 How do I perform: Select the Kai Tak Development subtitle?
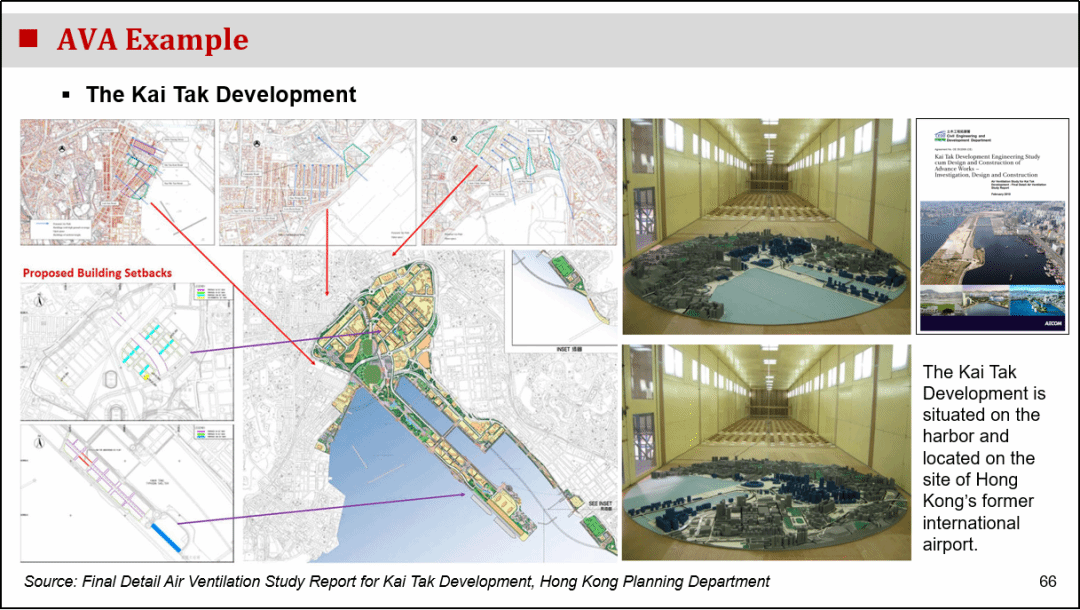(221, 95)
